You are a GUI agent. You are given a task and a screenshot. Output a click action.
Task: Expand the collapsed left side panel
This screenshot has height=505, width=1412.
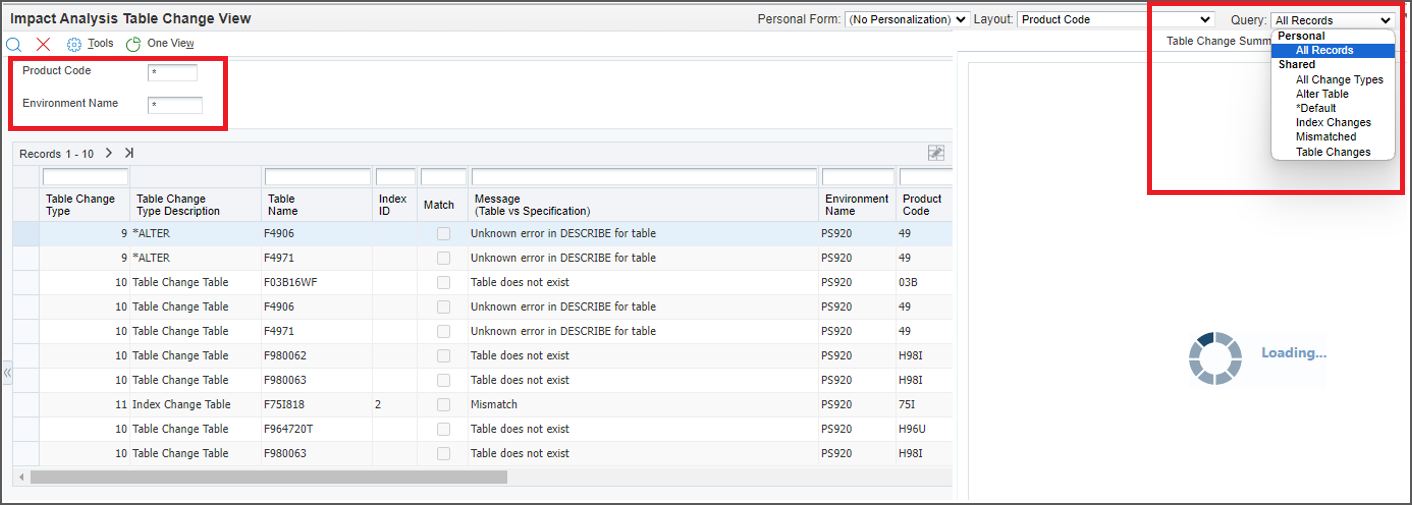pyautogui.click(x=7, y=373)
